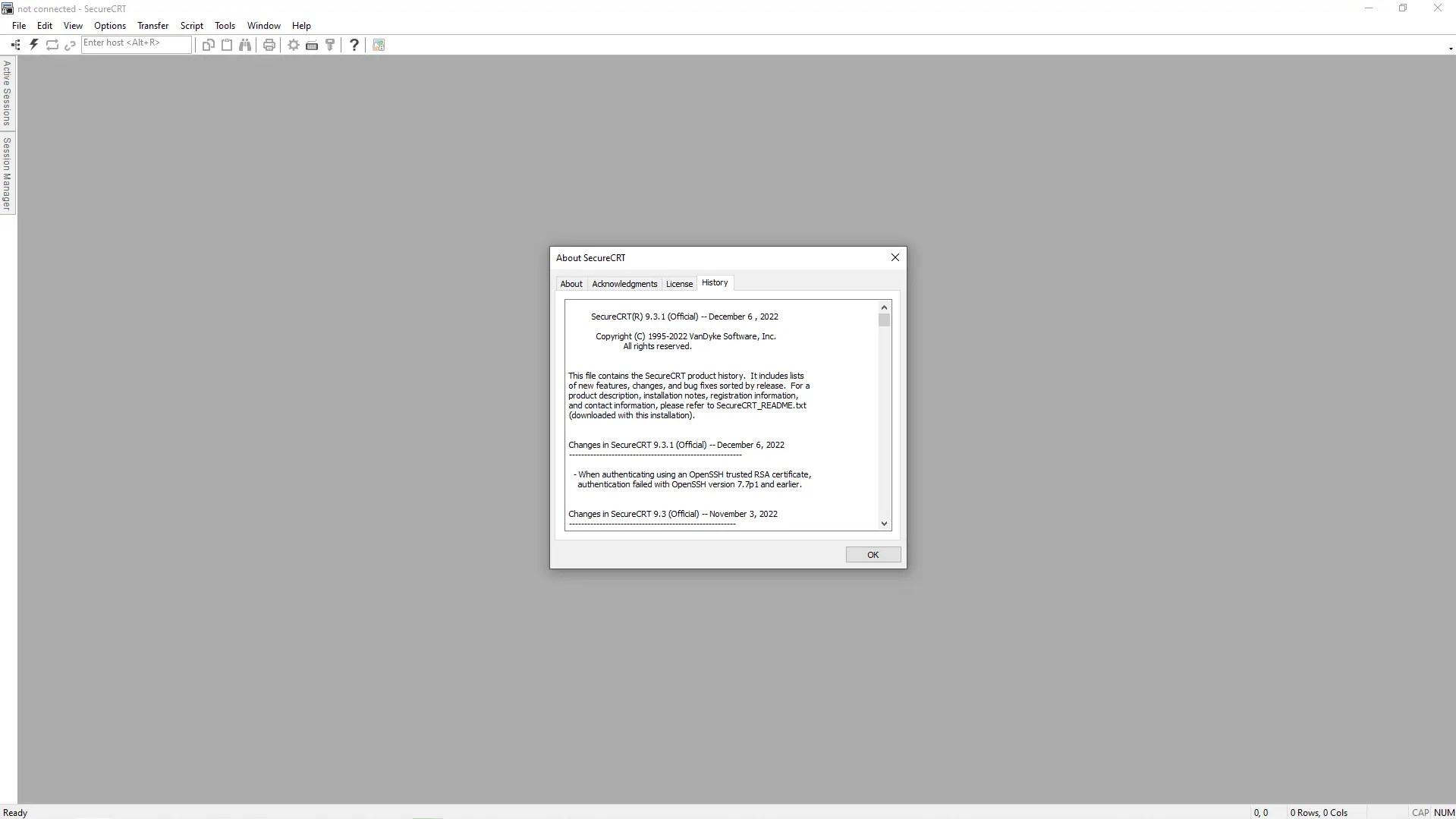
Task: Open the Transfer menu
Action: (x=153, y=26)
